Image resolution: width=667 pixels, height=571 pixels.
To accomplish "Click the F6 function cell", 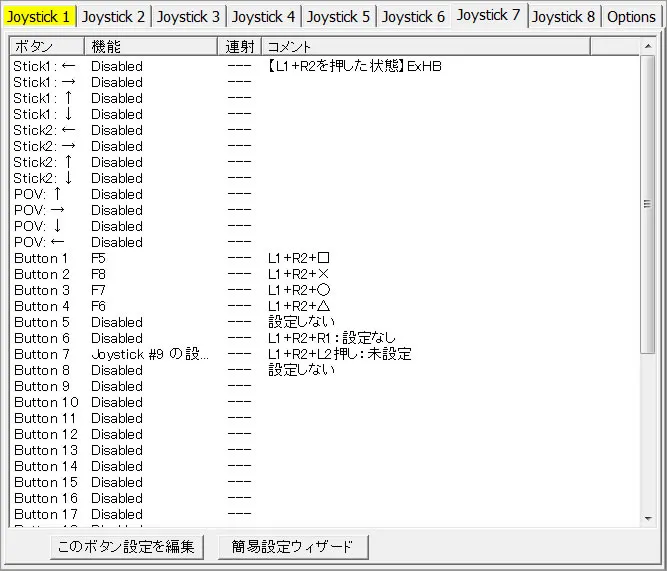I will (x=98, y=306).
